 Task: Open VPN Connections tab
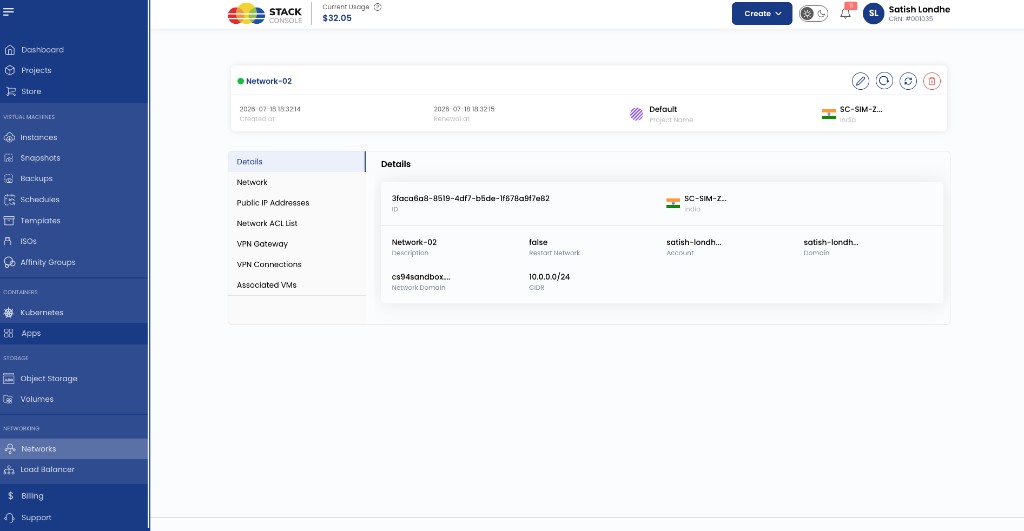(x=296, y=265)
